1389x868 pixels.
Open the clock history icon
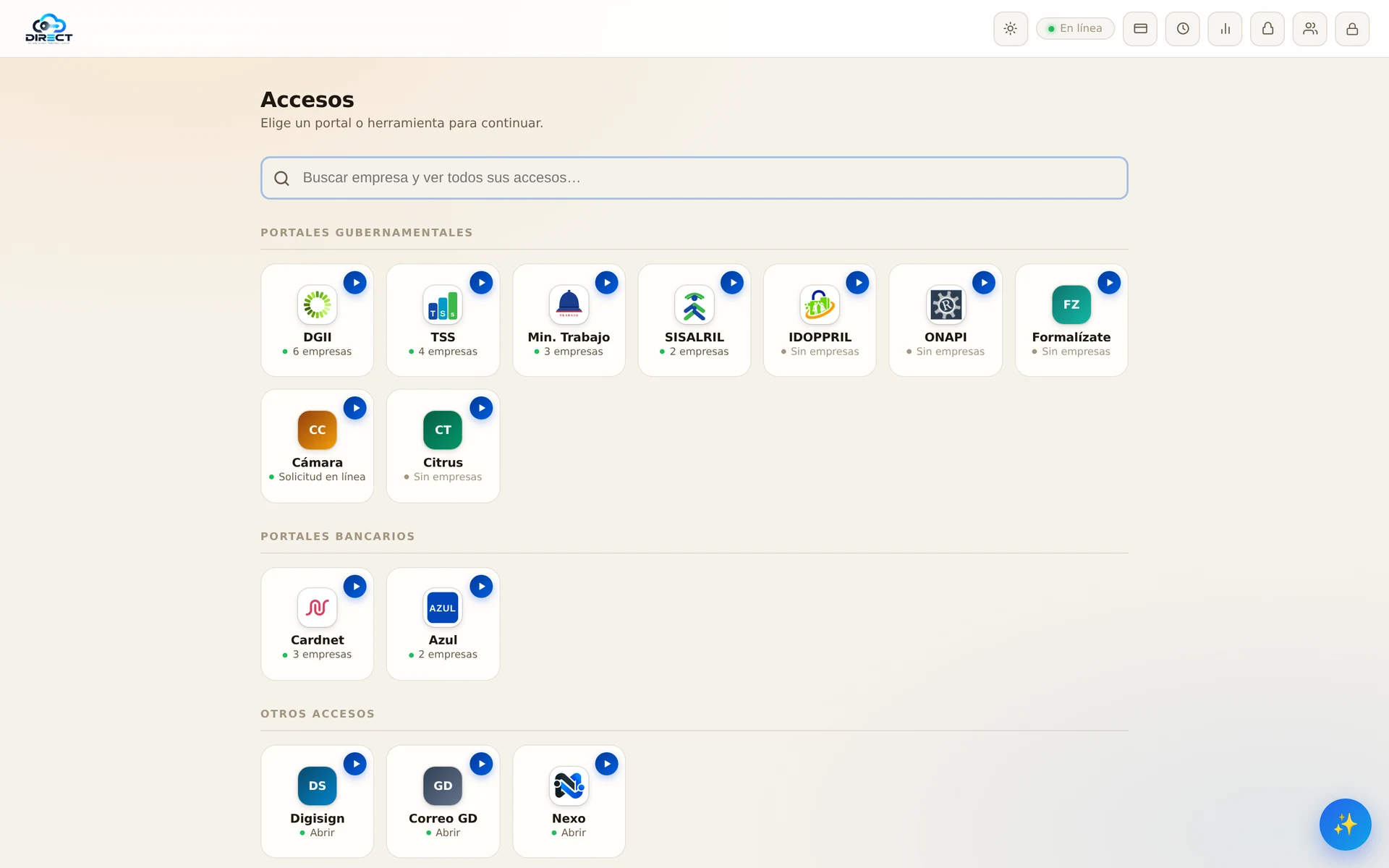click(1183, 29)
